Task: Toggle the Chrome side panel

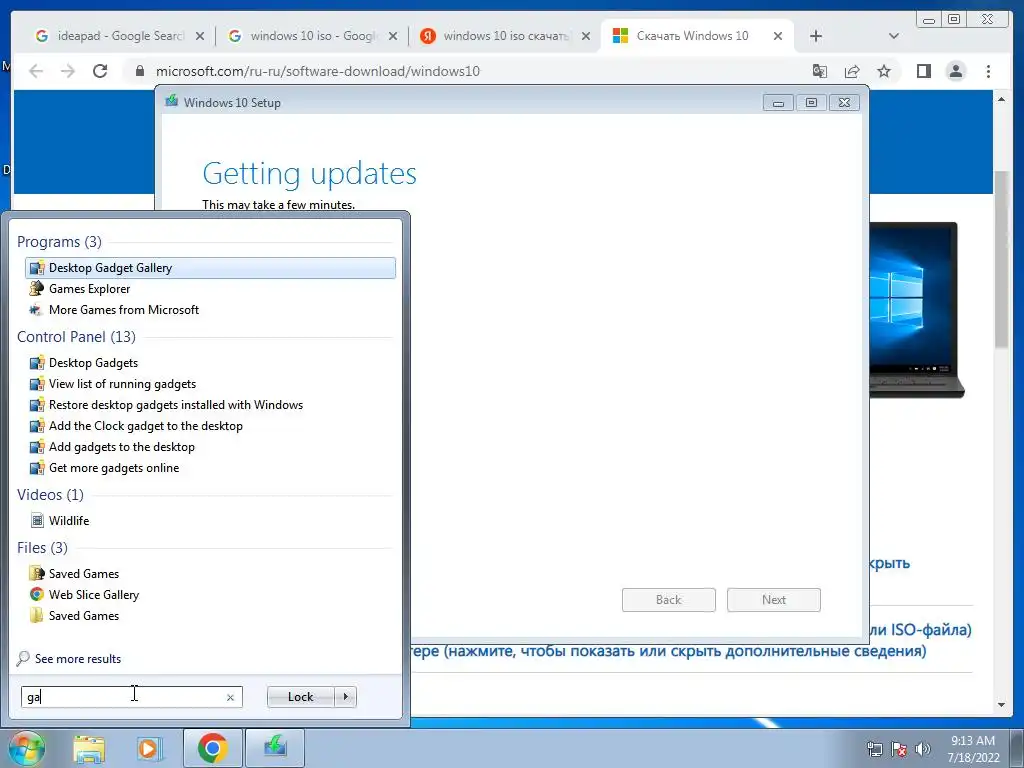Action: coord(923,71)
